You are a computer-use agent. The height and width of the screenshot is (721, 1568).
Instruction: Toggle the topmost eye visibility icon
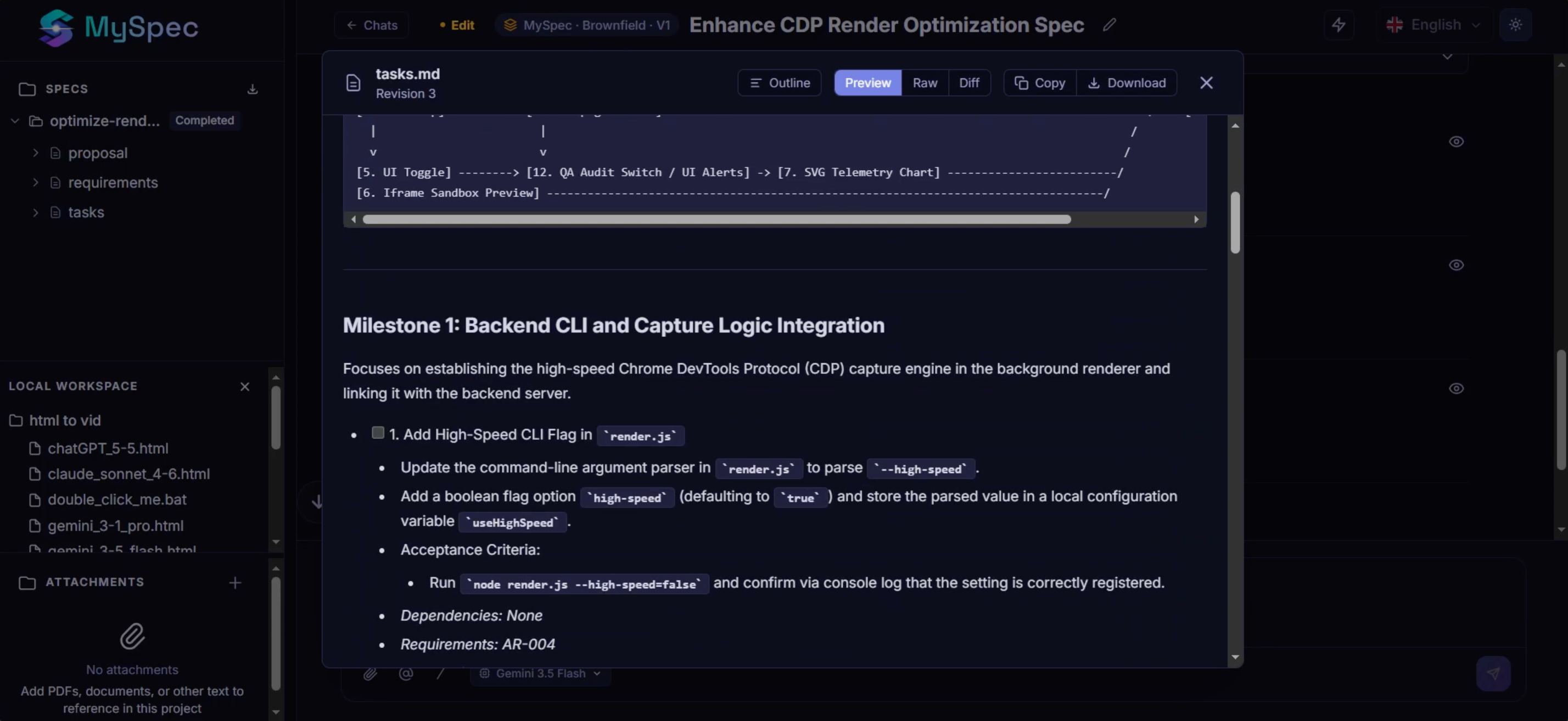coord(1456,142)
